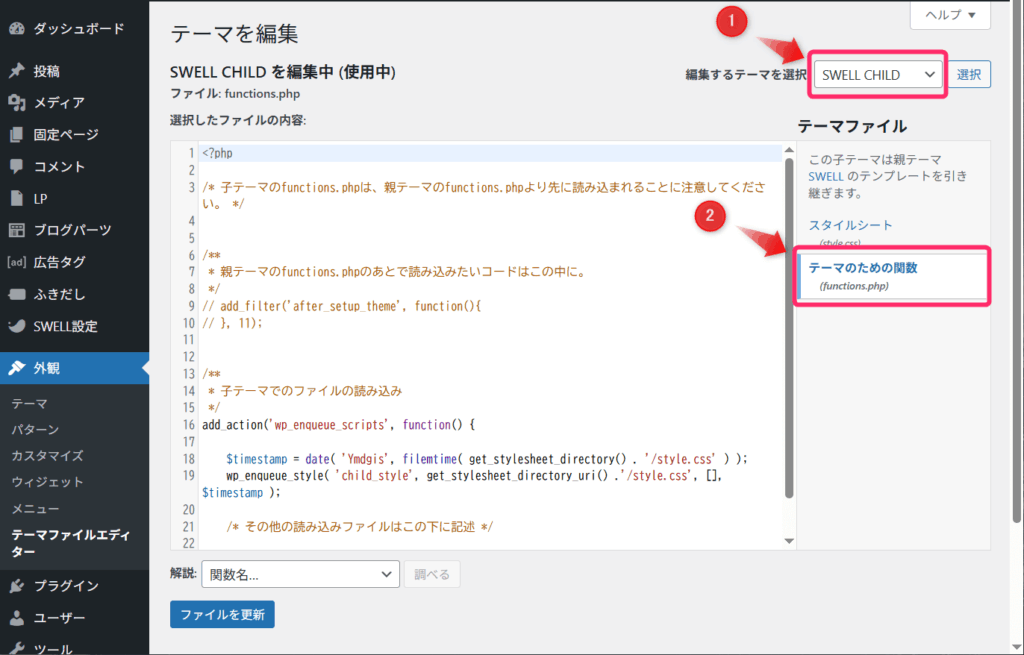
Task: Follow the SWELL parent theme link
Action: (x=825, y=176)
